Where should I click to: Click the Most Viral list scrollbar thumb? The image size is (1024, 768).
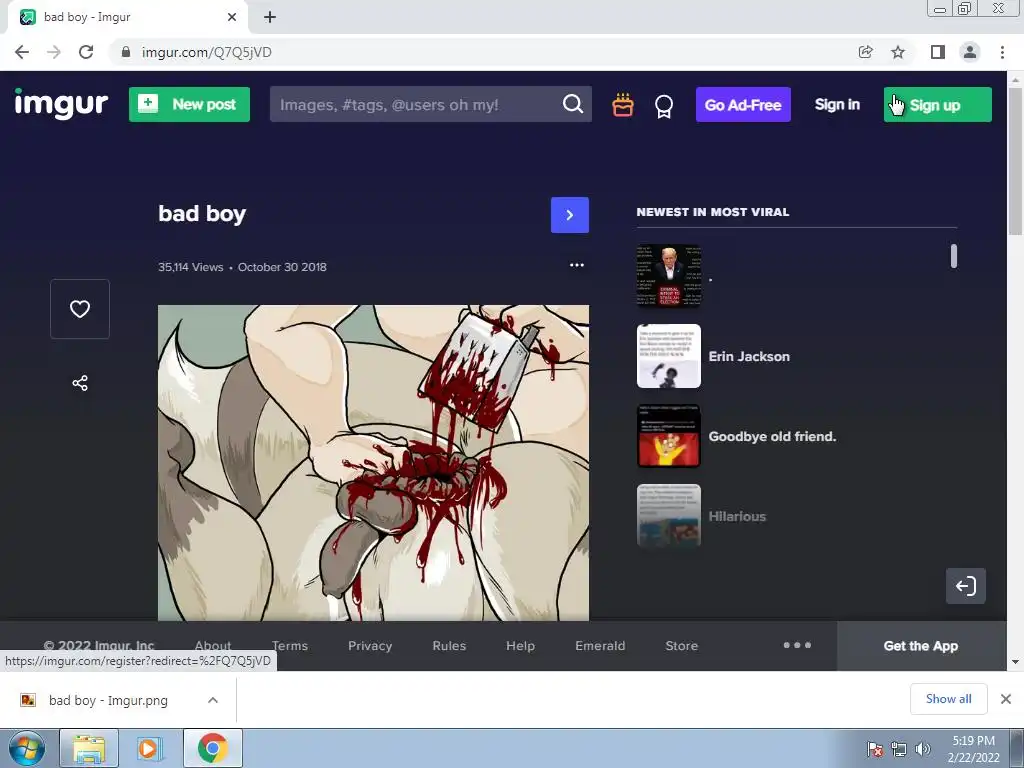(x=953, y=256)
